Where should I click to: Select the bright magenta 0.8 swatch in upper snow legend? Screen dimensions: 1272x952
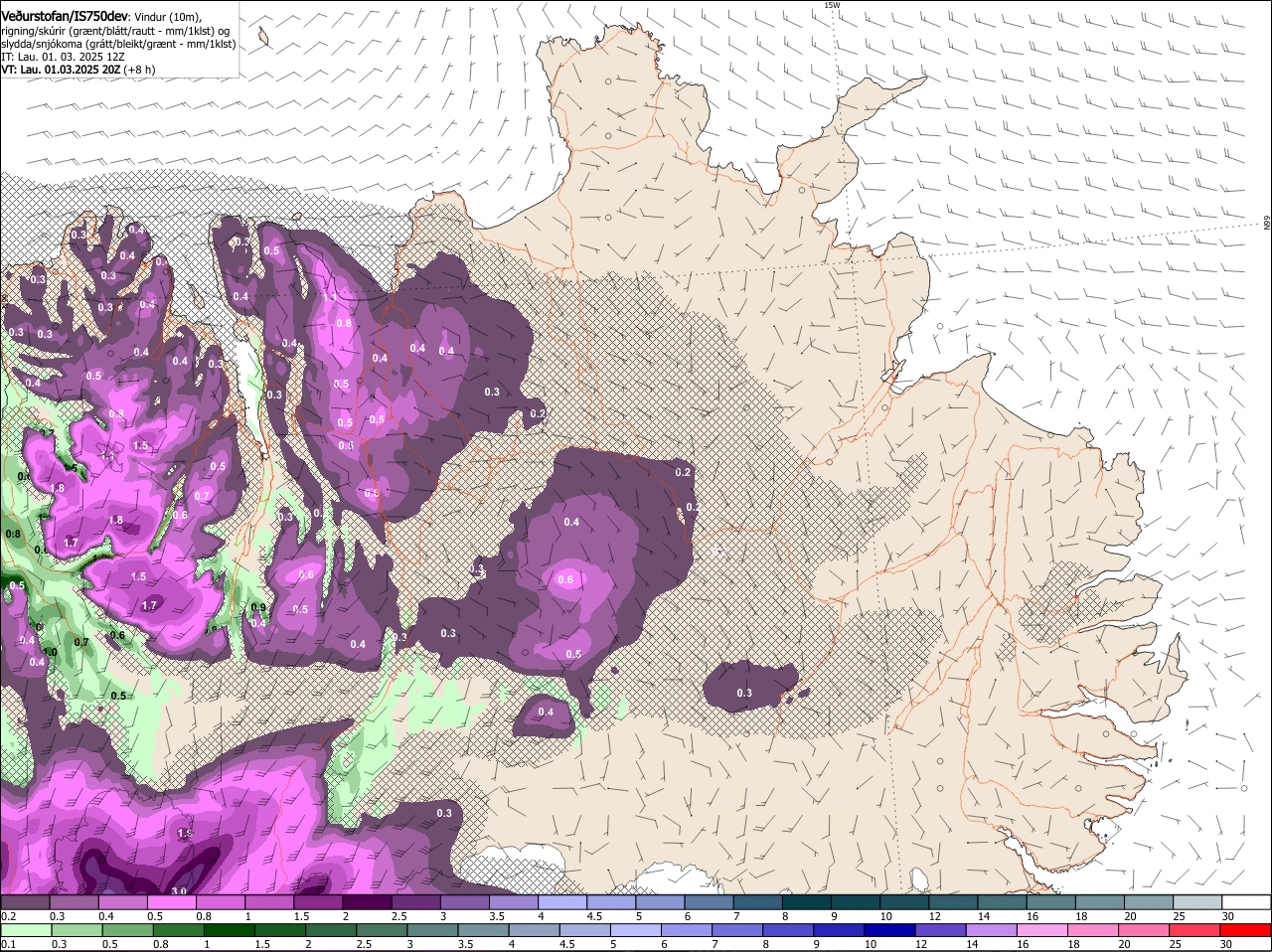pos(221,901)
